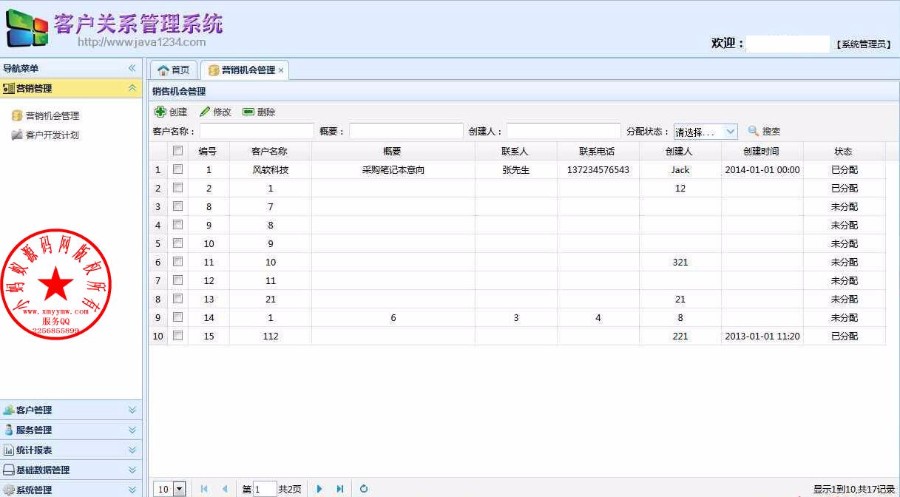Click the 统计报表 panel icon
The image size is (900, 497).
[9, 450]
